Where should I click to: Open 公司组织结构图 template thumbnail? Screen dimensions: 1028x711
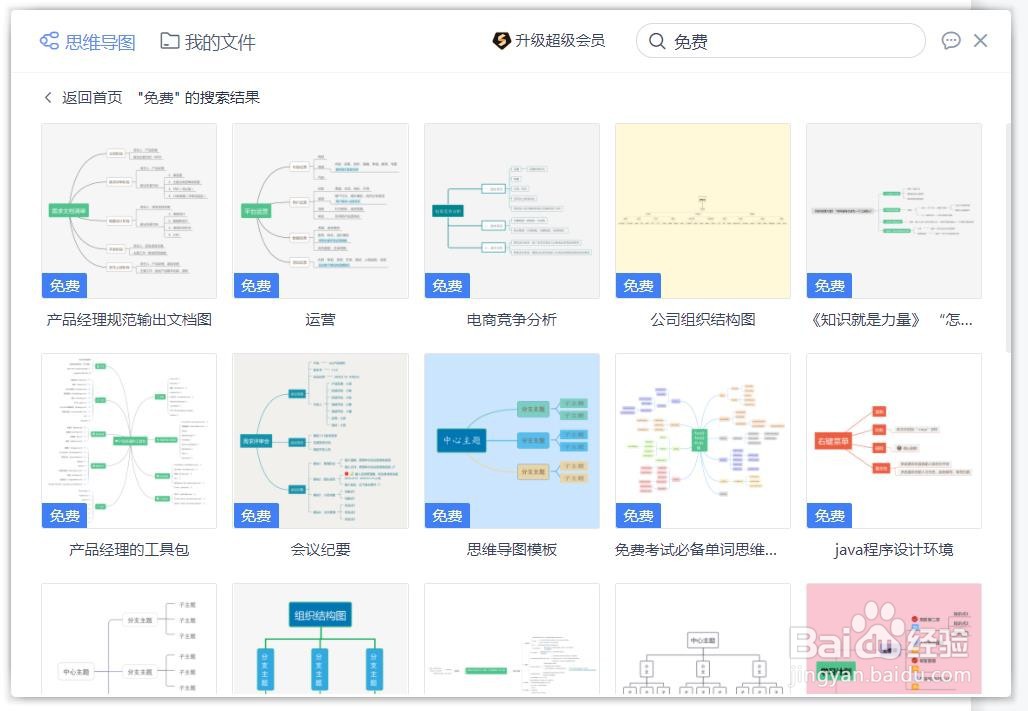(x=703, y=211)
